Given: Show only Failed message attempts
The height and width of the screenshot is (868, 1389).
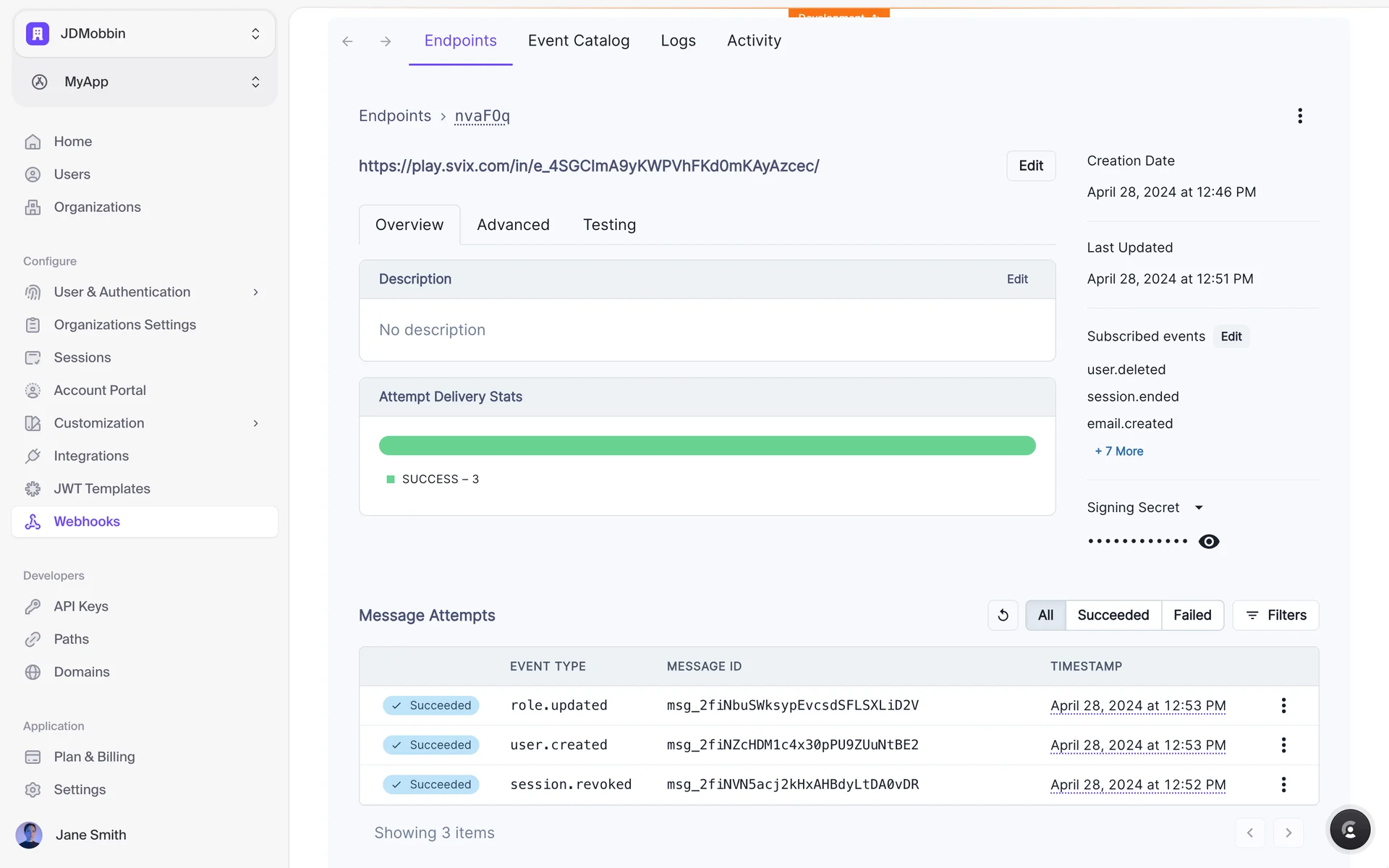Looking at the screenshot, I should tap(1192, 615).
